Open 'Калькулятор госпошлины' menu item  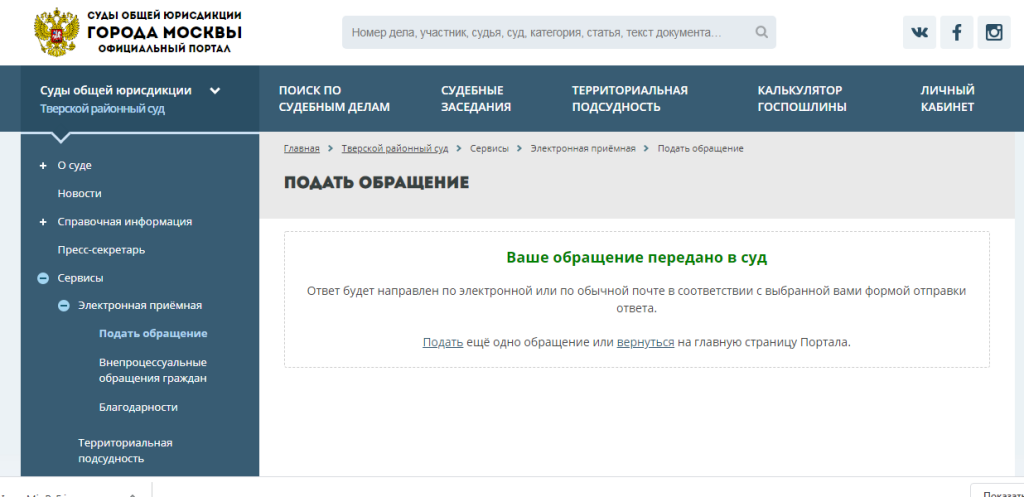click(x=802, y=99)
